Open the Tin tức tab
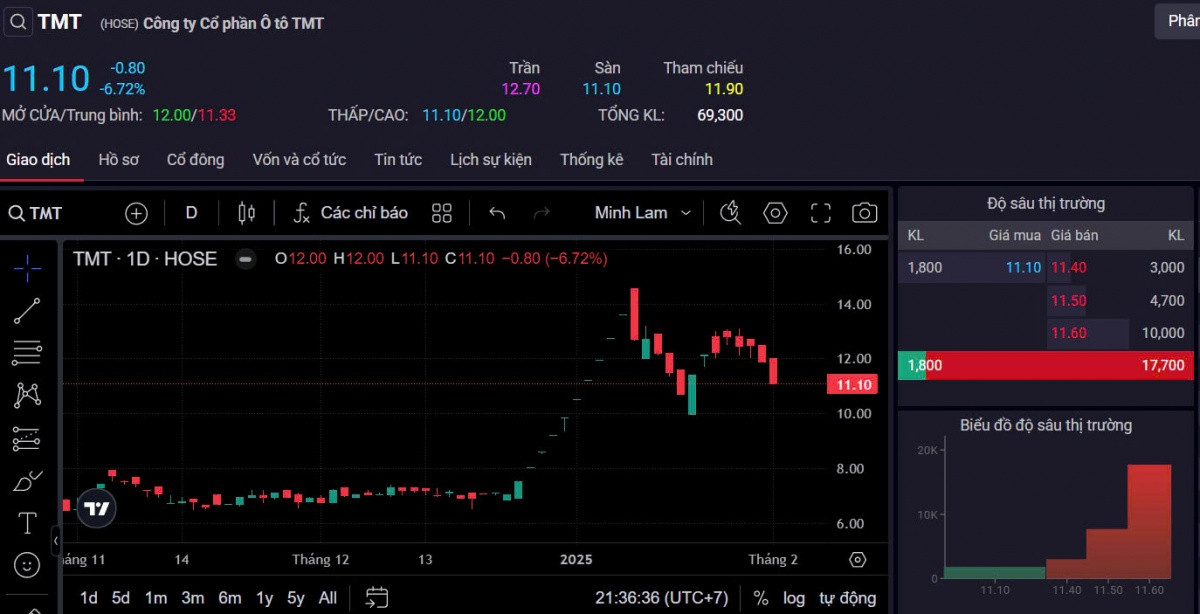Viewport: 1200px width, 614px height. pyautogui.click(x=398, y=160)
